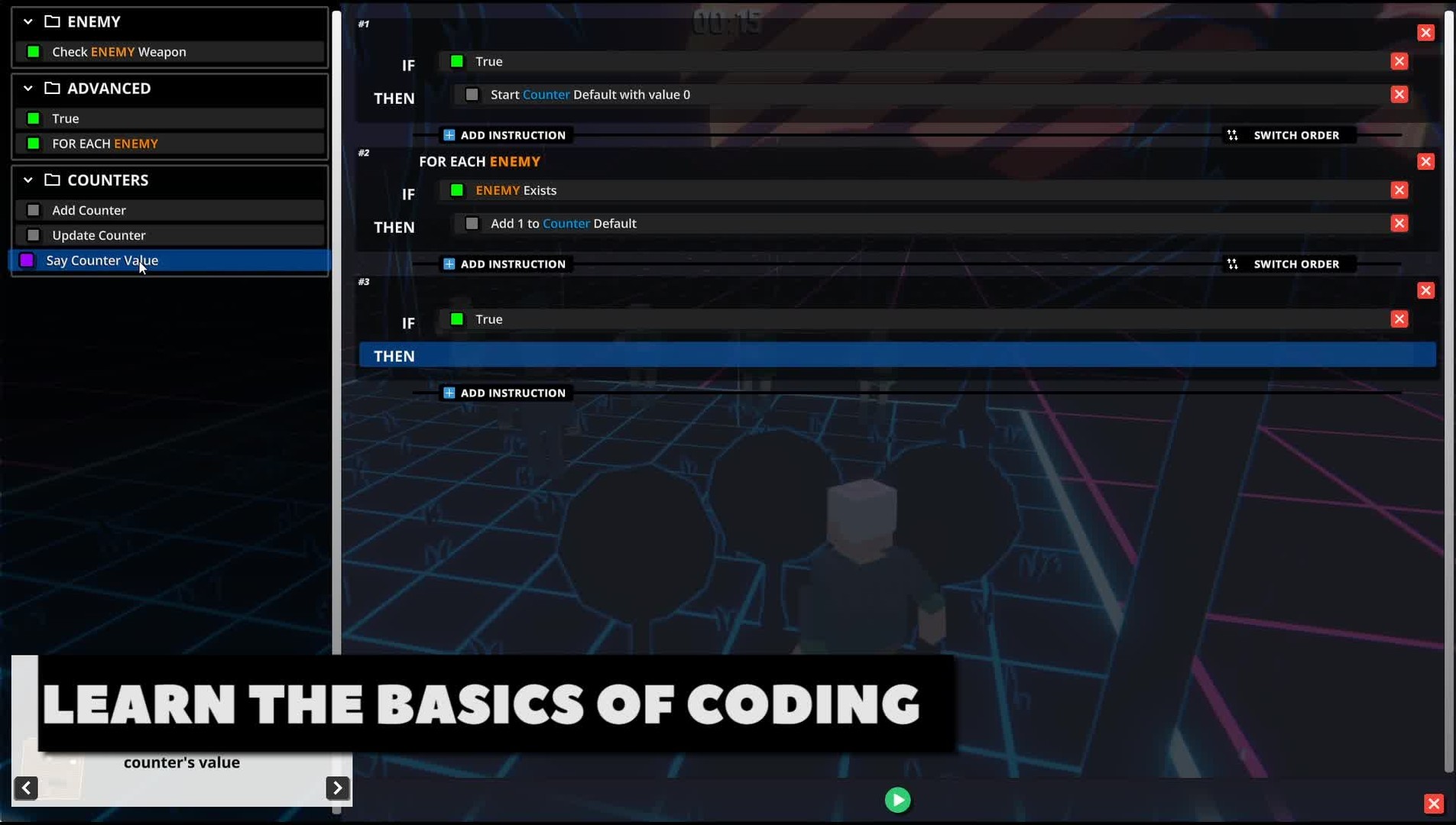Close the editor with bottom-right X
This screenshot has width=1456, height=825.
pos(1433,803)
